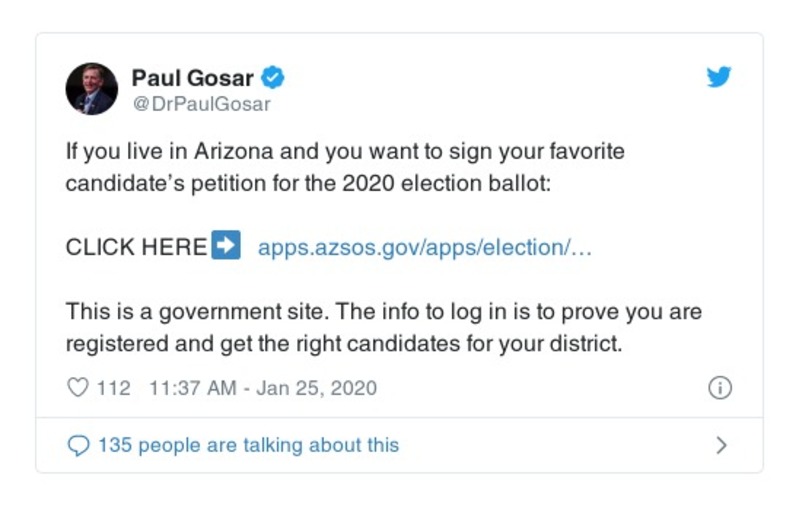Open Paul Gosar's profile picture
Screen dimensions: 799x513
click(92, 88)
